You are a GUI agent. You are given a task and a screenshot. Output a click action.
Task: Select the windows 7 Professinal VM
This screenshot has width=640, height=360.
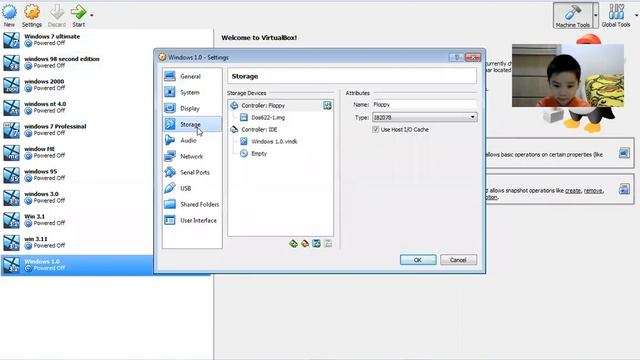(x=106, y=130)
